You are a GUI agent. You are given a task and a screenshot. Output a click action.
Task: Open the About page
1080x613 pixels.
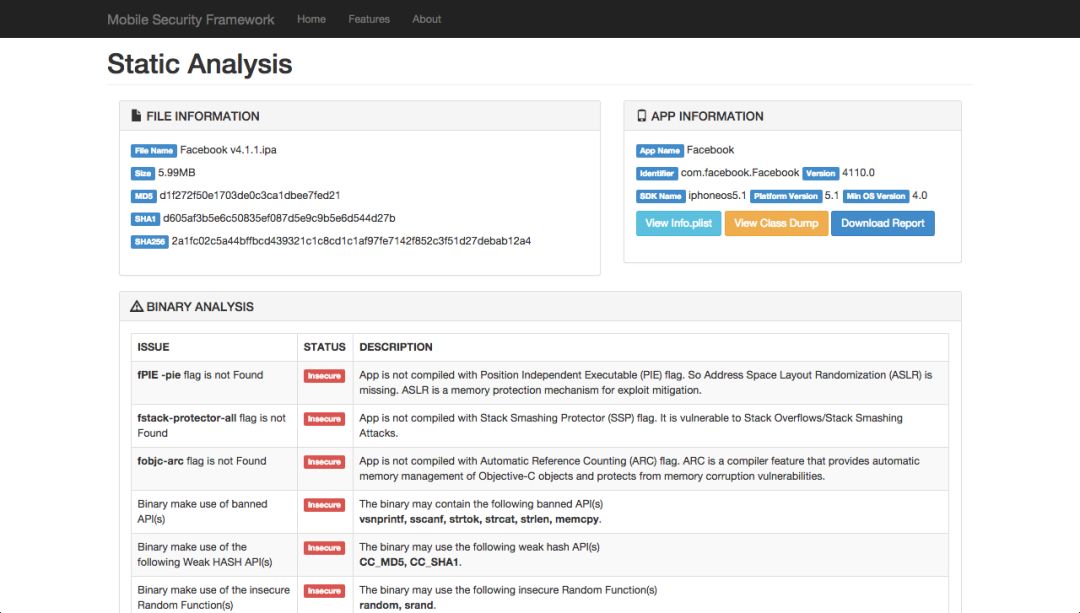pos(427,19)
